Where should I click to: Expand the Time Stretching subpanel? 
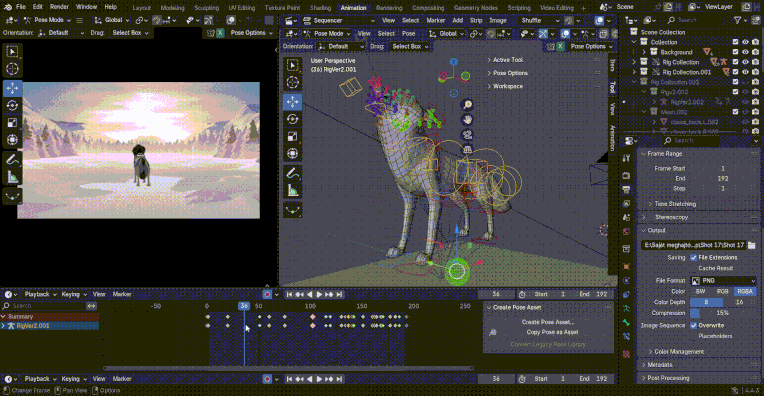click(675, 204)
